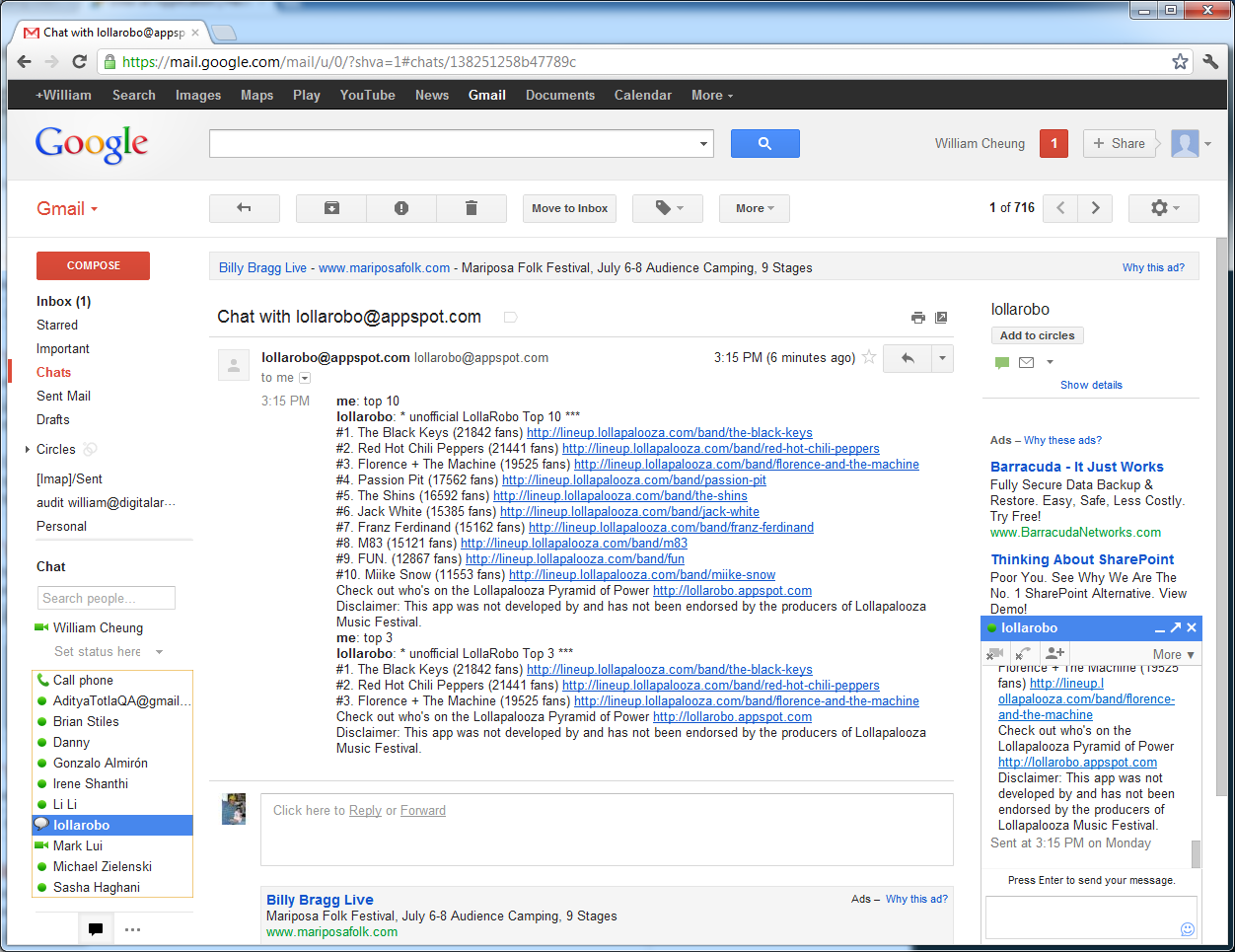Open the More actions dropdown

(x=755, y=208)
